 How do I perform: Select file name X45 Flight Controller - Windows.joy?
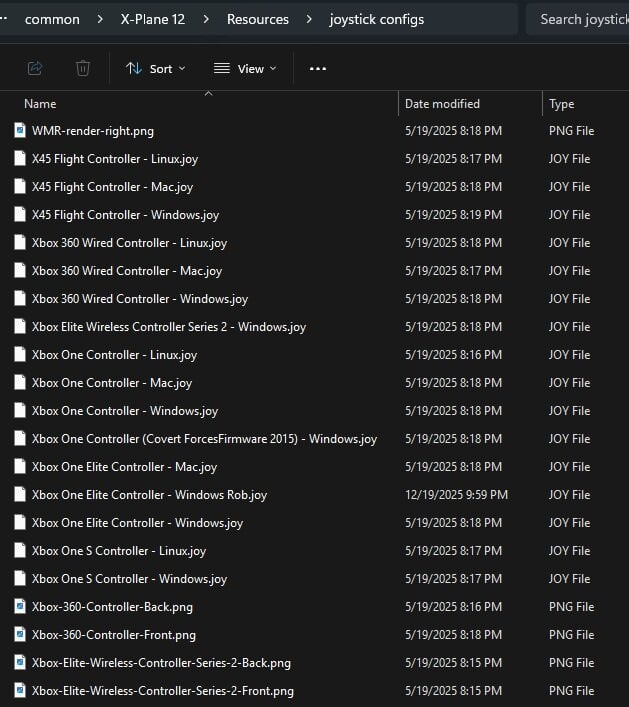[x=125, y=215]
